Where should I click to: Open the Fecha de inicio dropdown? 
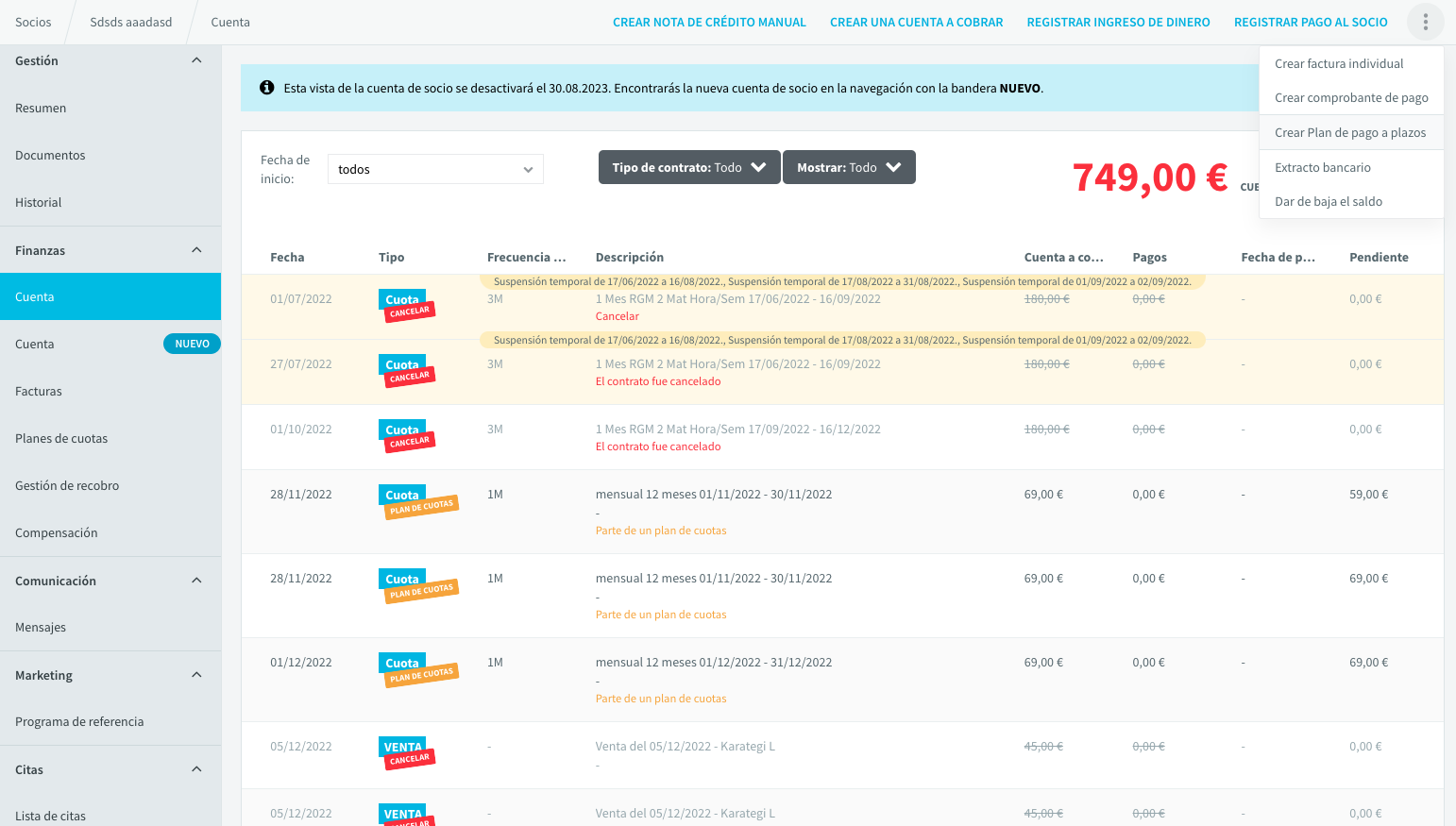pos(435,169)
